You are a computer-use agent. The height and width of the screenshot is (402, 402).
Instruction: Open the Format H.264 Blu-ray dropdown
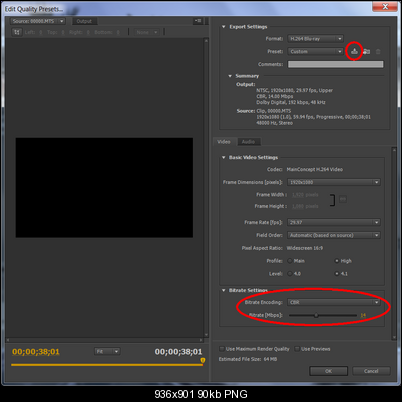pos(315,39)
